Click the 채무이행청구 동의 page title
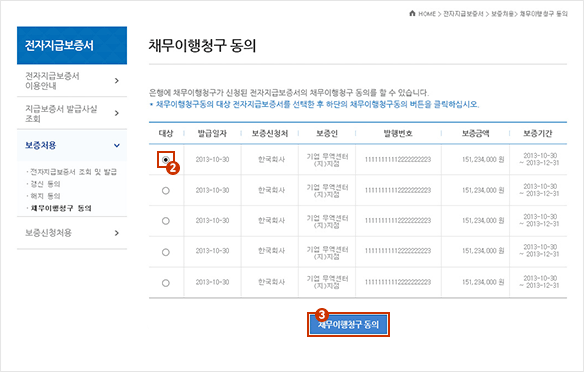Viewport: 584px width, 372px height. pyautogui.click(x=202, y=45)
